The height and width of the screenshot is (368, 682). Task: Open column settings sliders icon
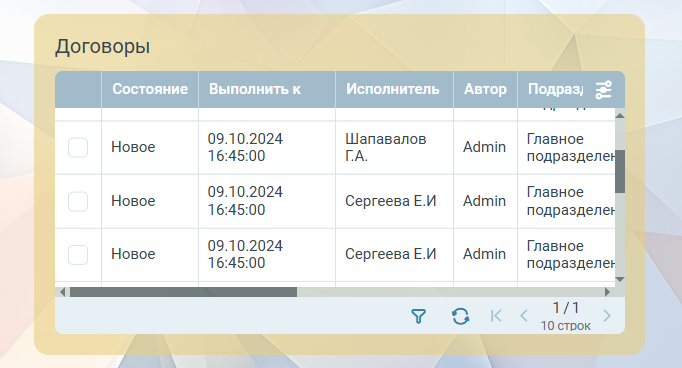coord(604,90)
